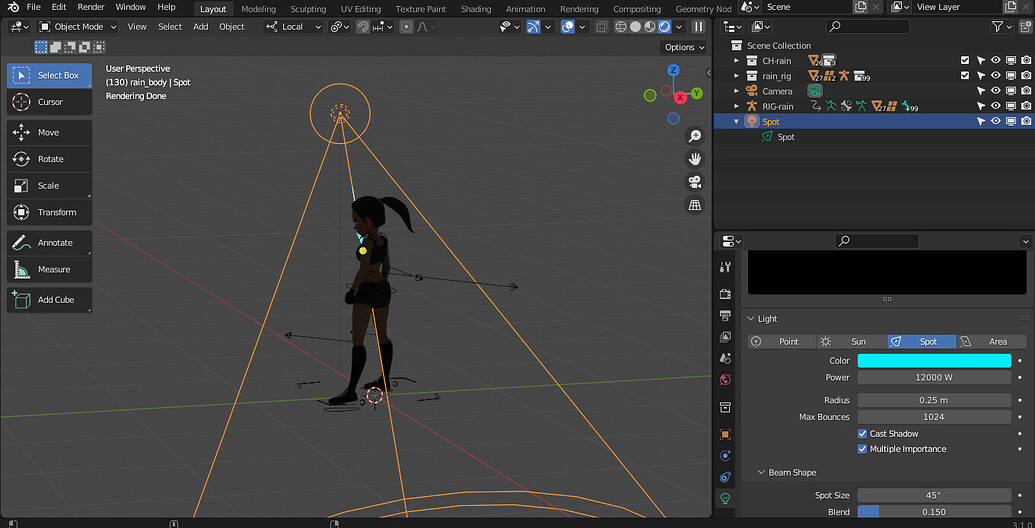Activate the Add Cube tool
The height and width of the screenshot is (528, 1035).
pos(50,300)
